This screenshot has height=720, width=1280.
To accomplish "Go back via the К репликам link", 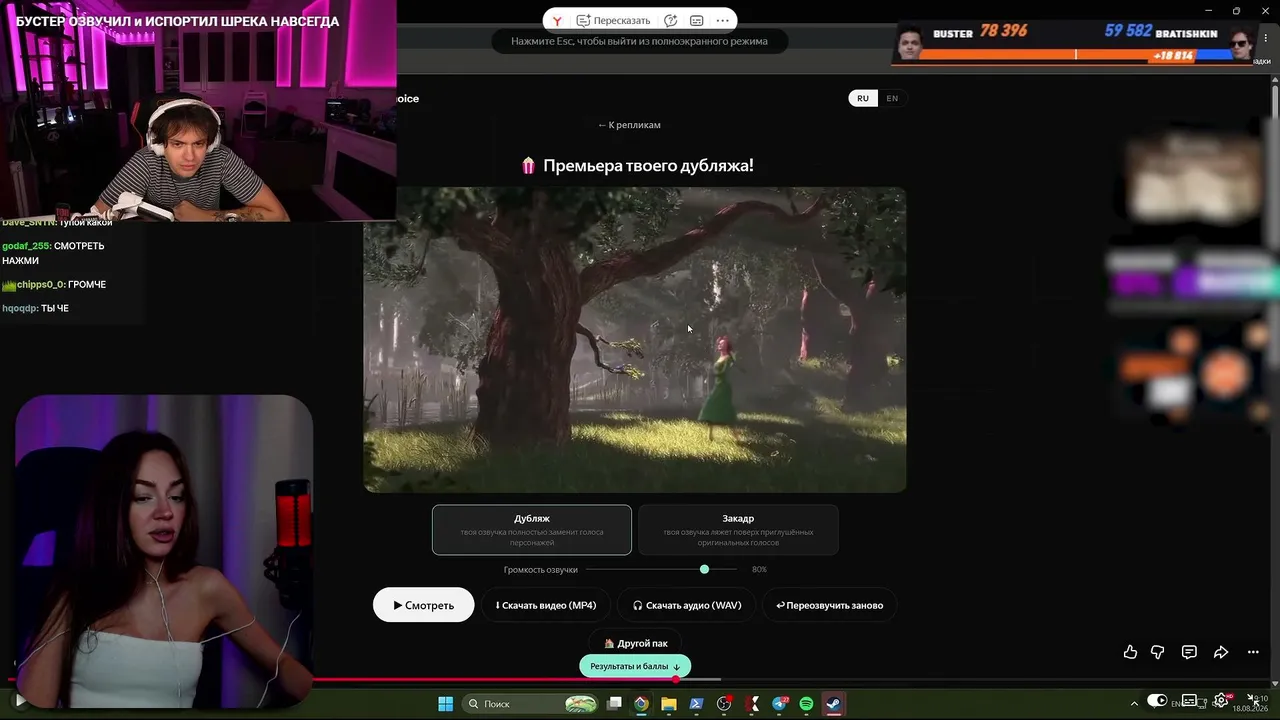I will (629, 125).
